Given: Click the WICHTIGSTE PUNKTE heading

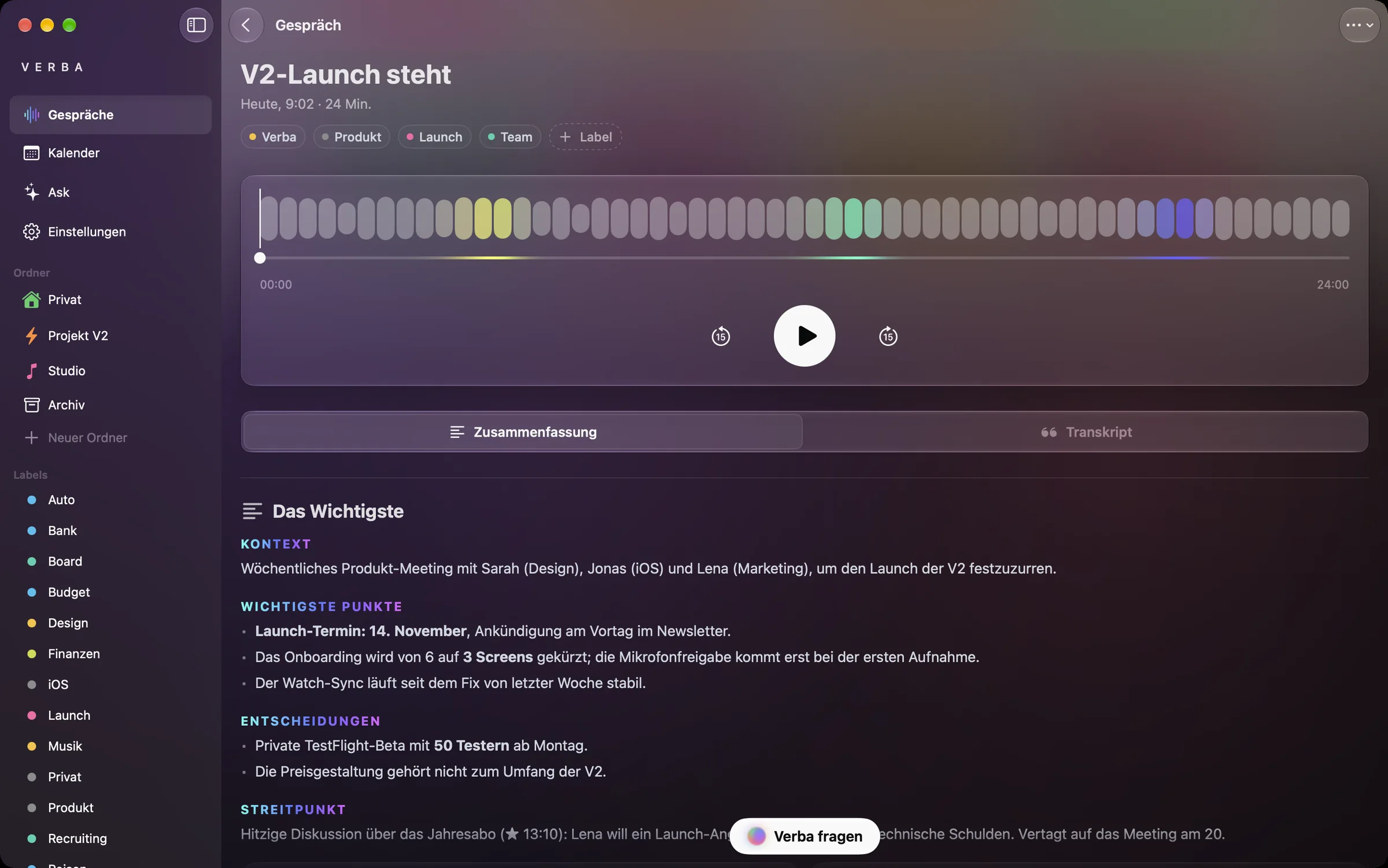Looking at the screenshot, I should pyautogui.click(x=322, y=607).
